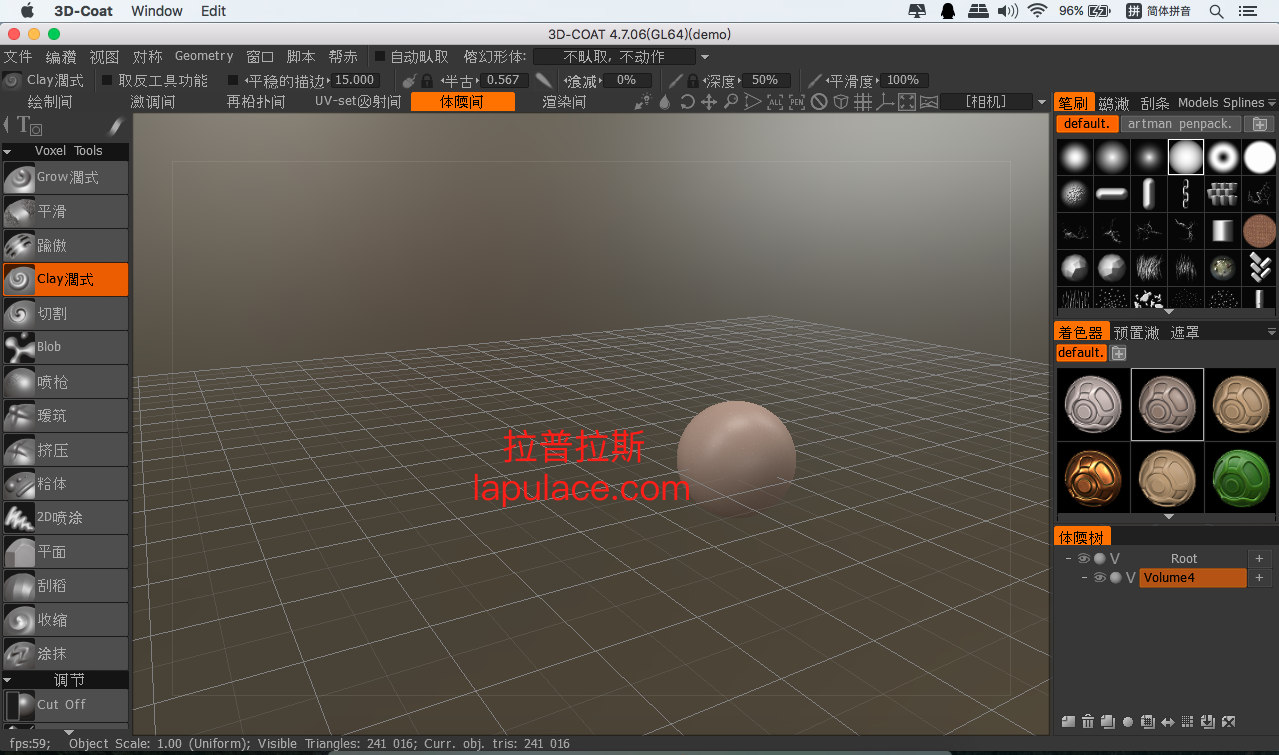Choose the green shader sphere
The width and height of the screenshot is (1279, 755).
pos(1240,478)
